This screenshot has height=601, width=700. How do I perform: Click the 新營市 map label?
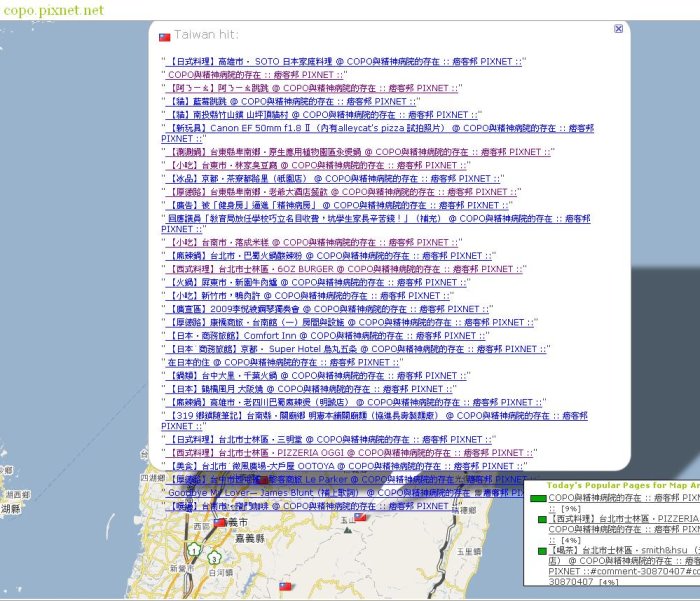(182, 568)
